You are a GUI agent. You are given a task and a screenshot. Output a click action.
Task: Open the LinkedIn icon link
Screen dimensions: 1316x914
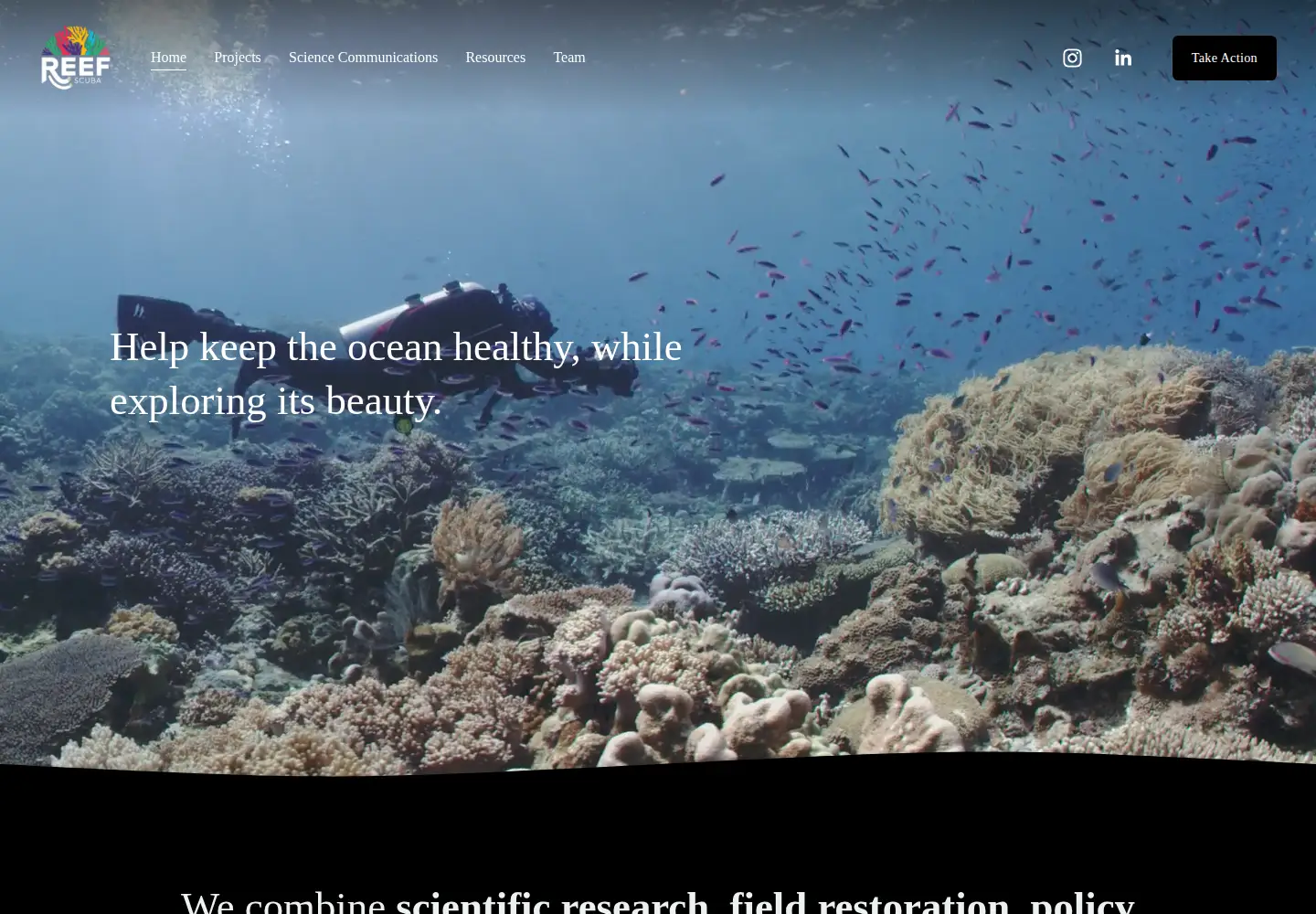tap(1123, 58)
